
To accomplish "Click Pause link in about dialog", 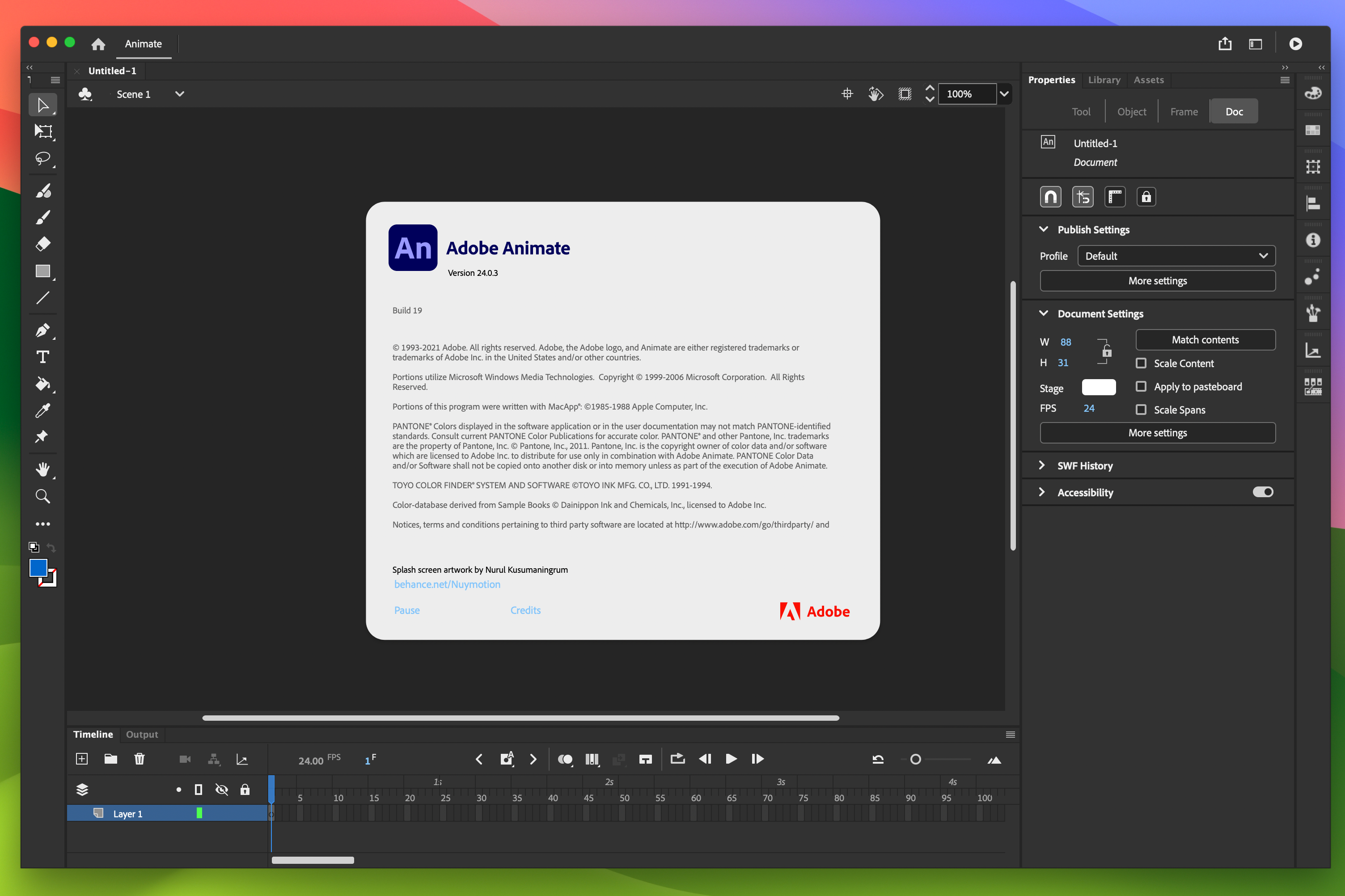I will [x=406, y=609].
